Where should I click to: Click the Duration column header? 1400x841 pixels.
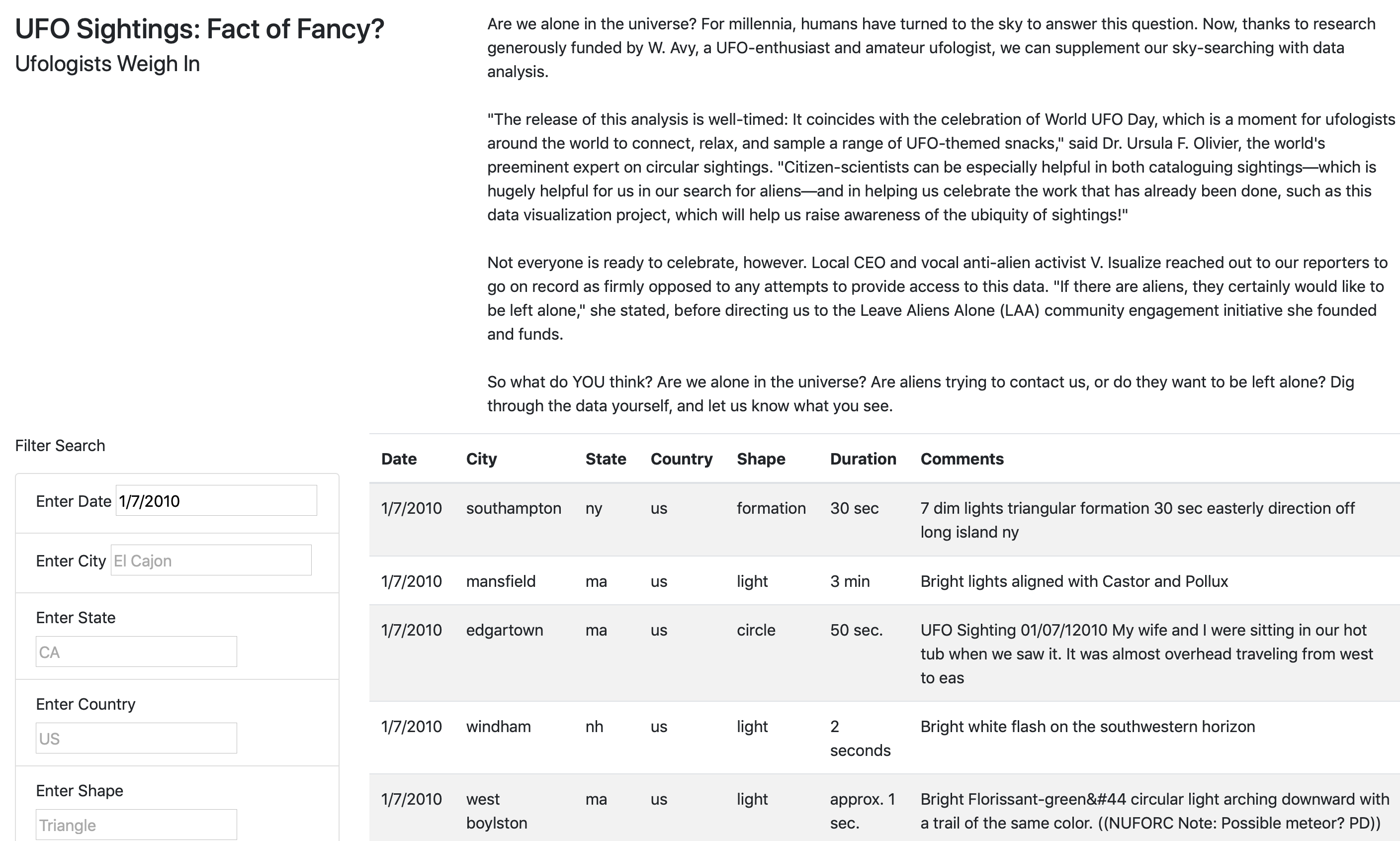point(863,459)
